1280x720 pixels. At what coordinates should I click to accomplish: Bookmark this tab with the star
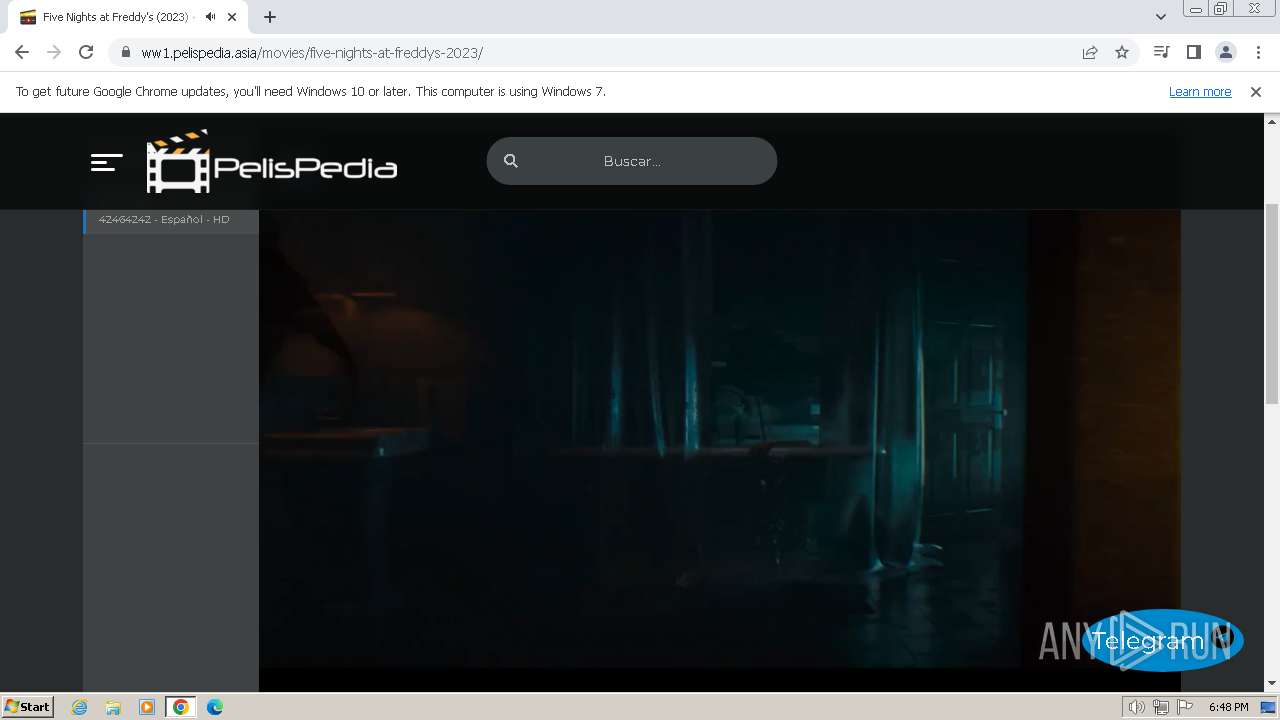[x=1122, y=52]
